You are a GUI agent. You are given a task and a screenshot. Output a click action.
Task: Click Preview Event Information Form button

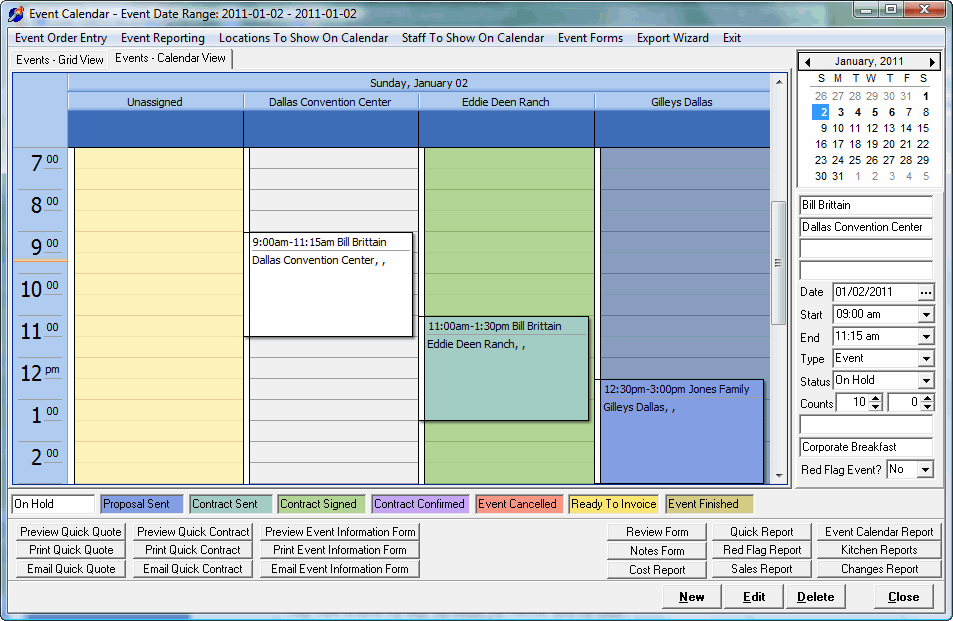coord(340,532)
